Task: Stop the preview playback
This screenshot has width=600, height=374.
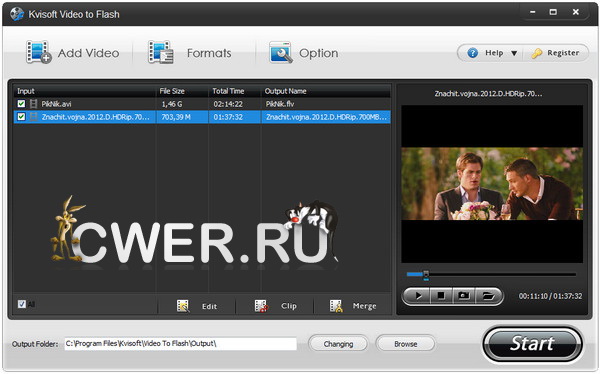Action: pos(441,296)
